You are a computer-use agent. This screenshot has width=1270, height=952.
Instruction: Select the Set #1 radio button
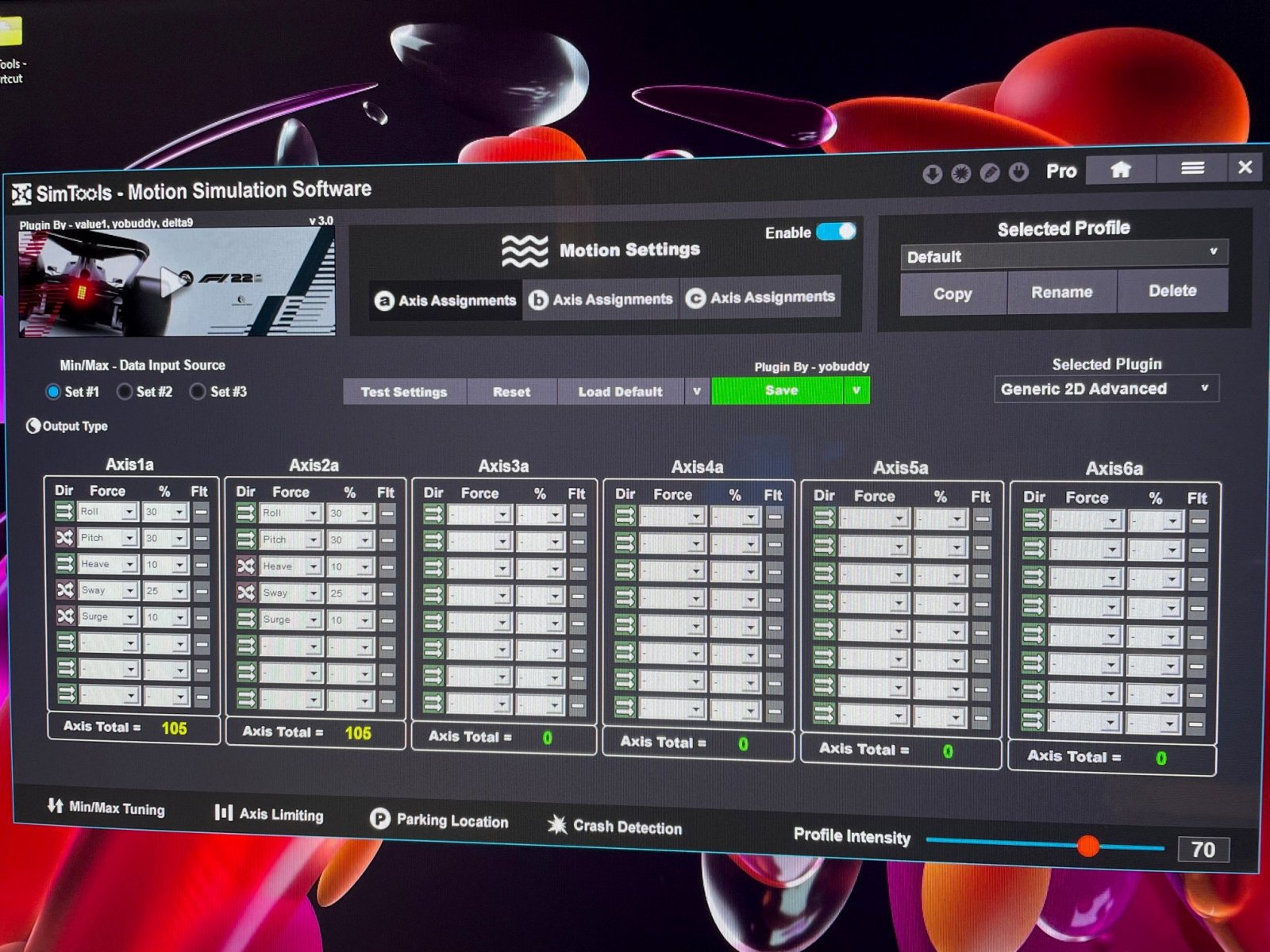point(53,391)
